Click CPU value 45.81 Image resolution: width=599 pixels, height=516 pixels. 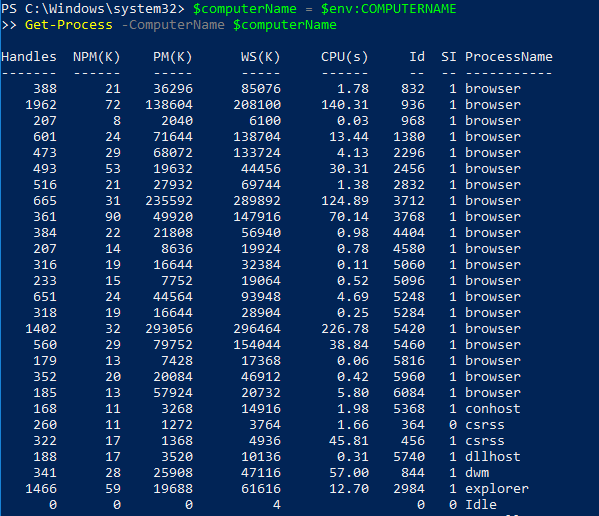click(x=349, y=441)
